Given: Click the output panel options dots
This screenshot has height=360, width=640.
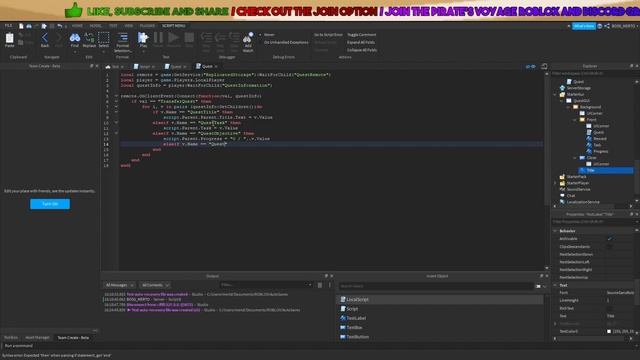Looking at the screenshot, I should coord(330,285).
